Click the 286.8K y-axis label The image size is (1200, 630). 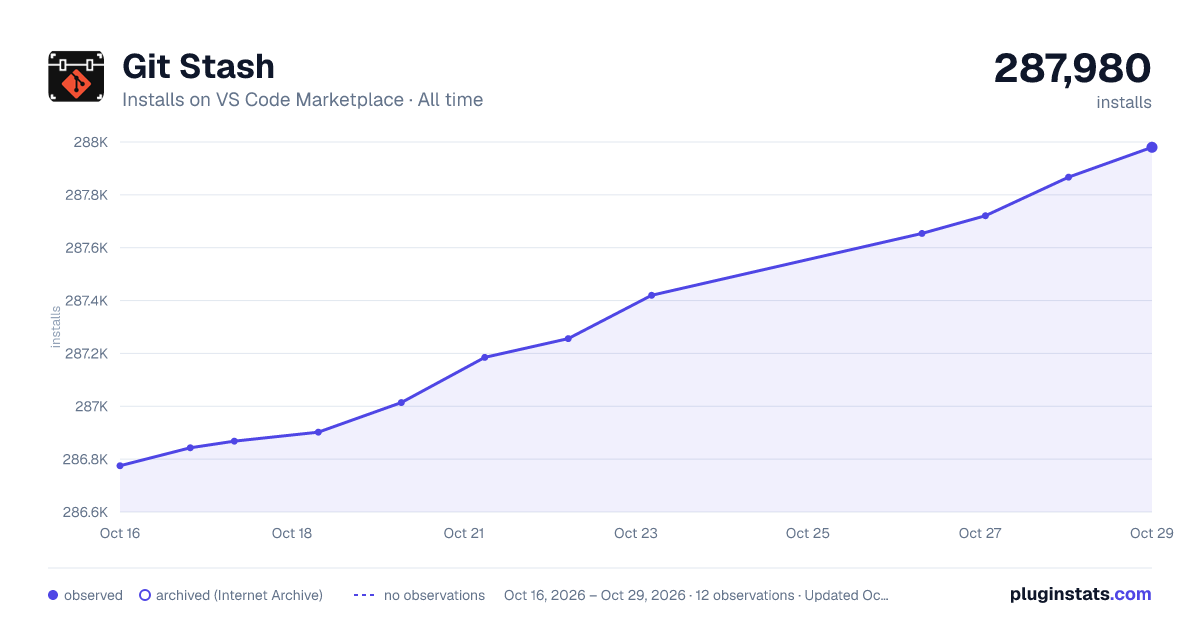[x=85, y=460]
